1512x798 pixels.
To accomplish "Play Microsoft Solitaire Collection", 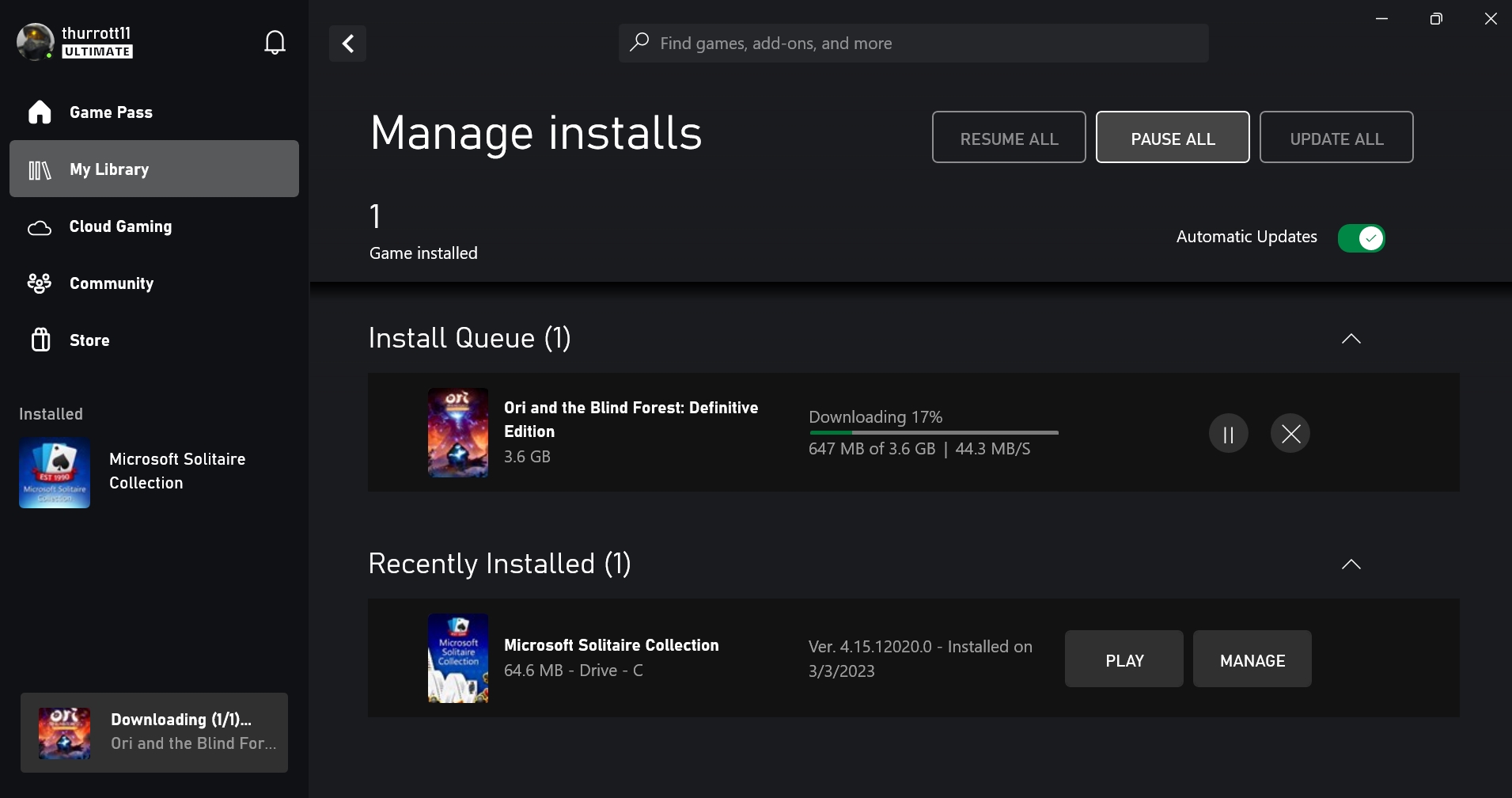I will click(1124, 659).
